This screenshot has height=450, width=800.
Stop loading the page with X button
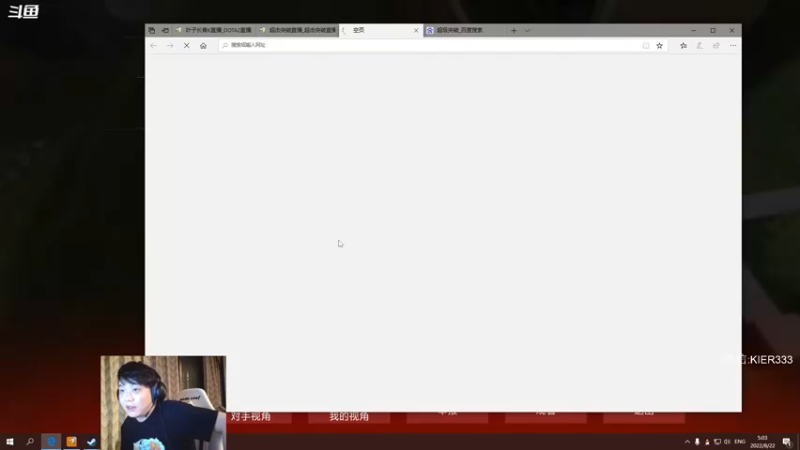tap(187, 45)
